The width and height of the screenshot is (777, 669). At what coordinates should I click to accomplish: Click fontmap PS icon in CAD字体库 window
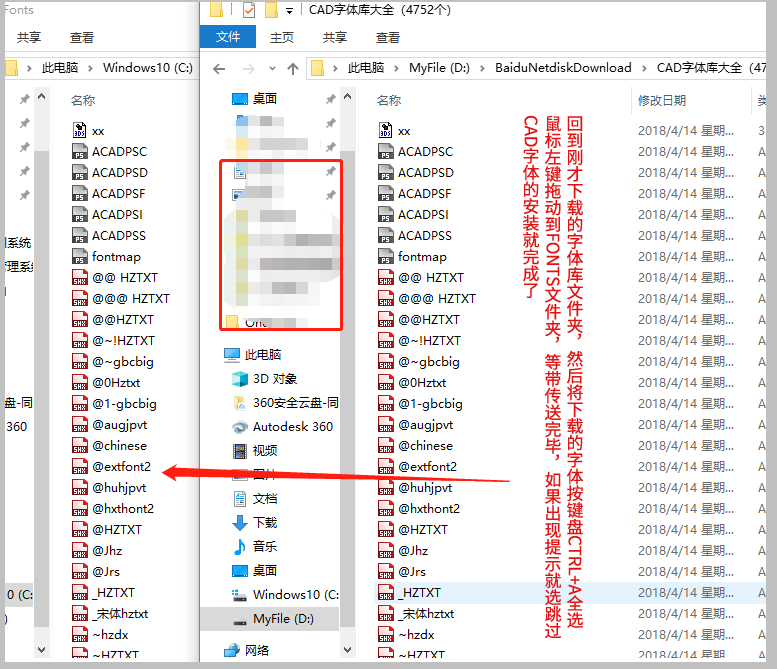pos(386,256)
